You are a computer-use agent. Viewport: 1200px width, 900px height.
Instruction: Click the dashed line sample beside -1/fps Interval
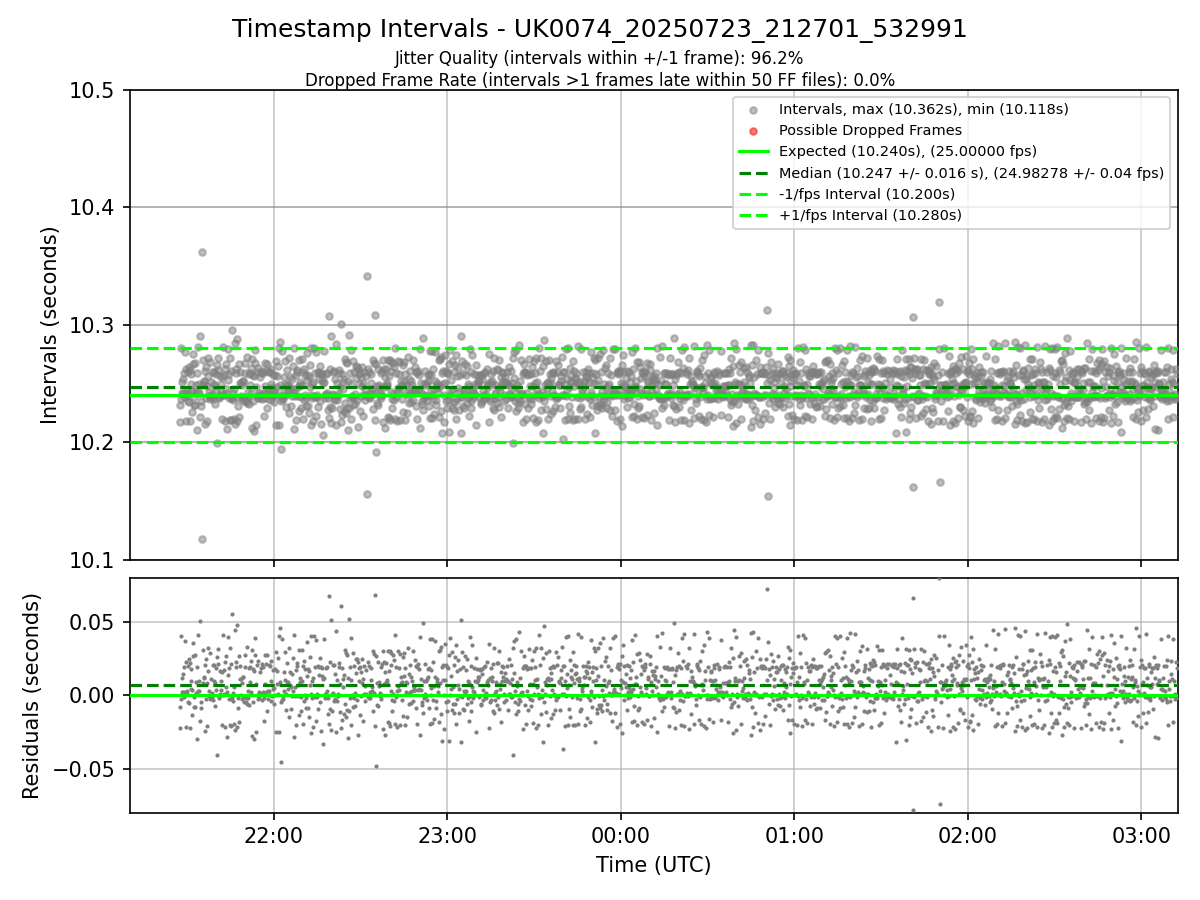click(754, 194)
